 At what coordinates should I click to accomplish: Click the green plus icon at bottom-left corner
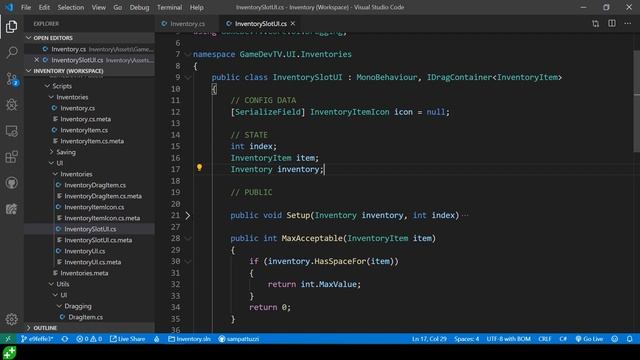[9, 353]
